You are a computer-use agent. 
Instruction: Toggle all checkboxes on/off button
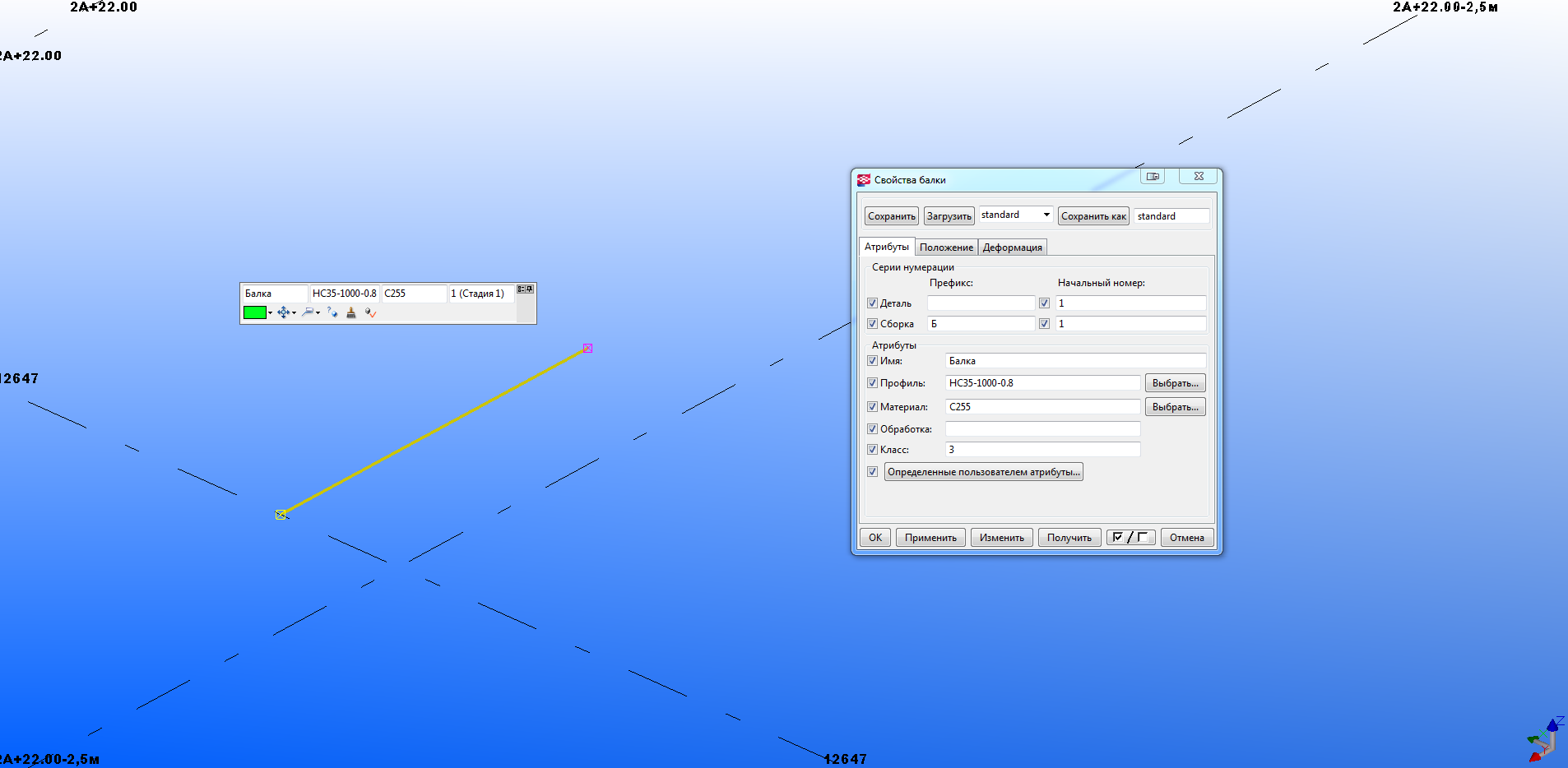pos(1130,538)
